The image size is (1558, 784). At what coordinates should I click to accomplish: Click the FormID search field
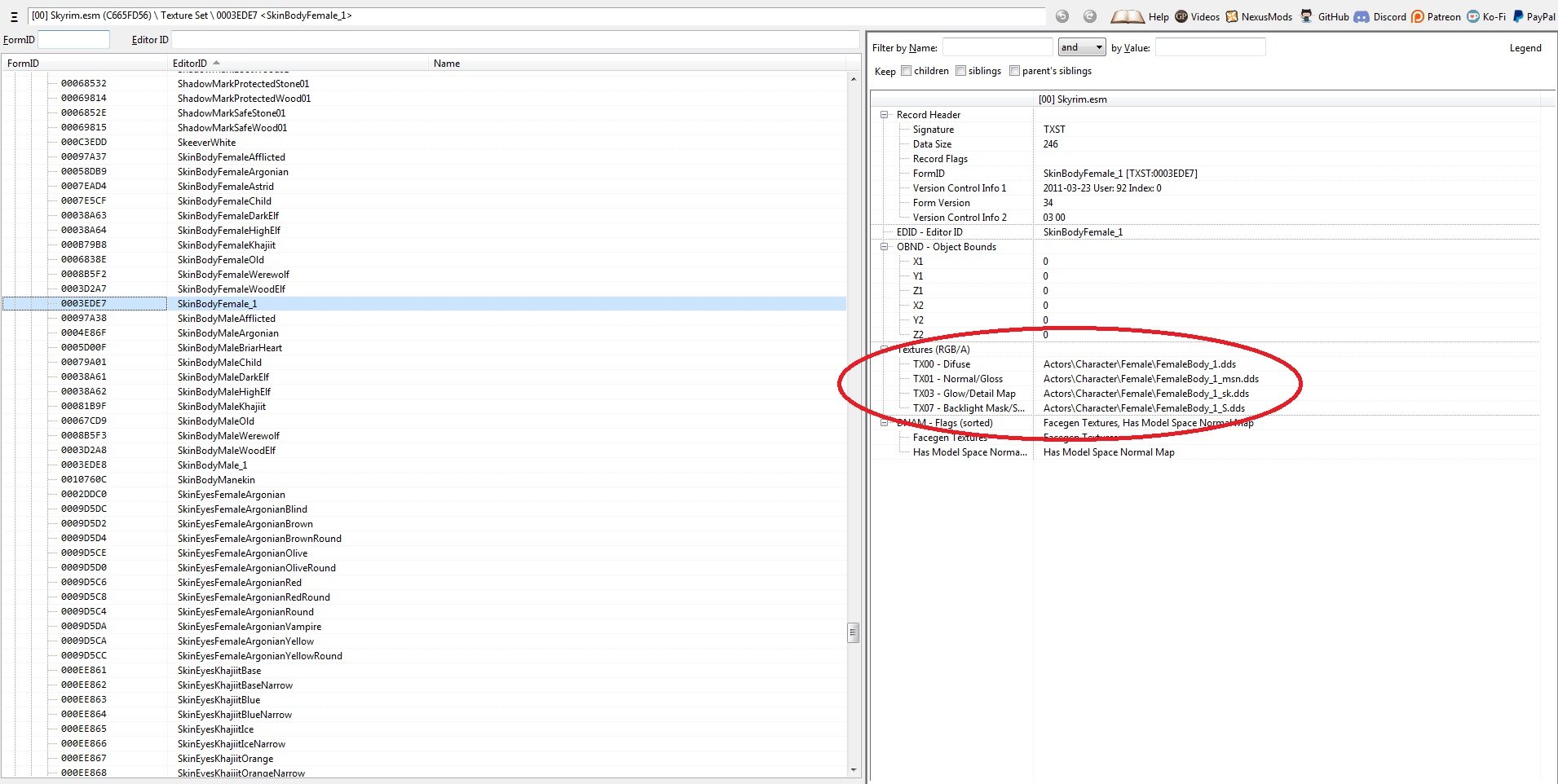coord(73,39)
